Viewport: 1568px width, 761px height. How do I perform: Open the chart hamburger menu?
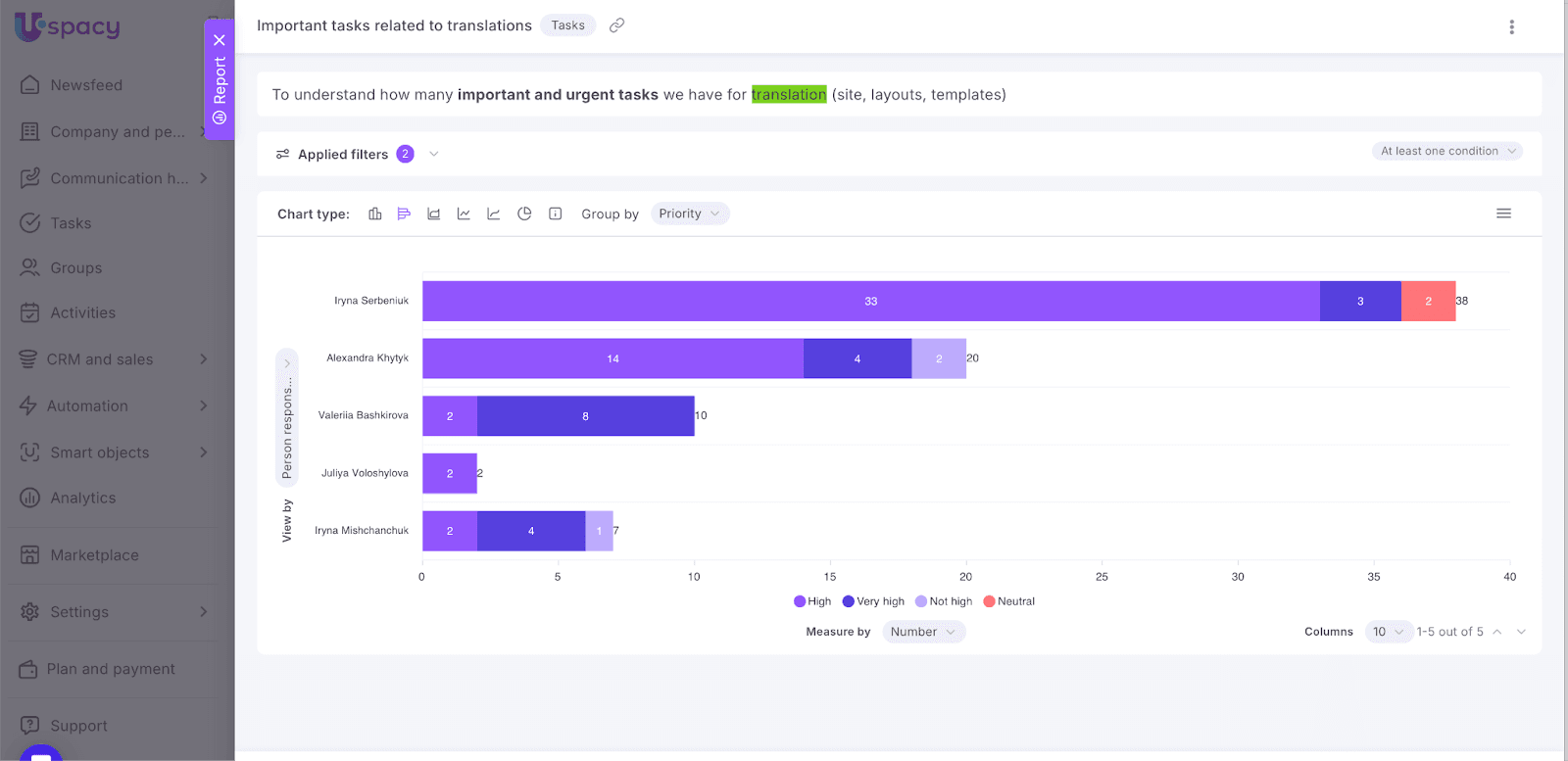pyautogui.click(x=1503, y=214)
